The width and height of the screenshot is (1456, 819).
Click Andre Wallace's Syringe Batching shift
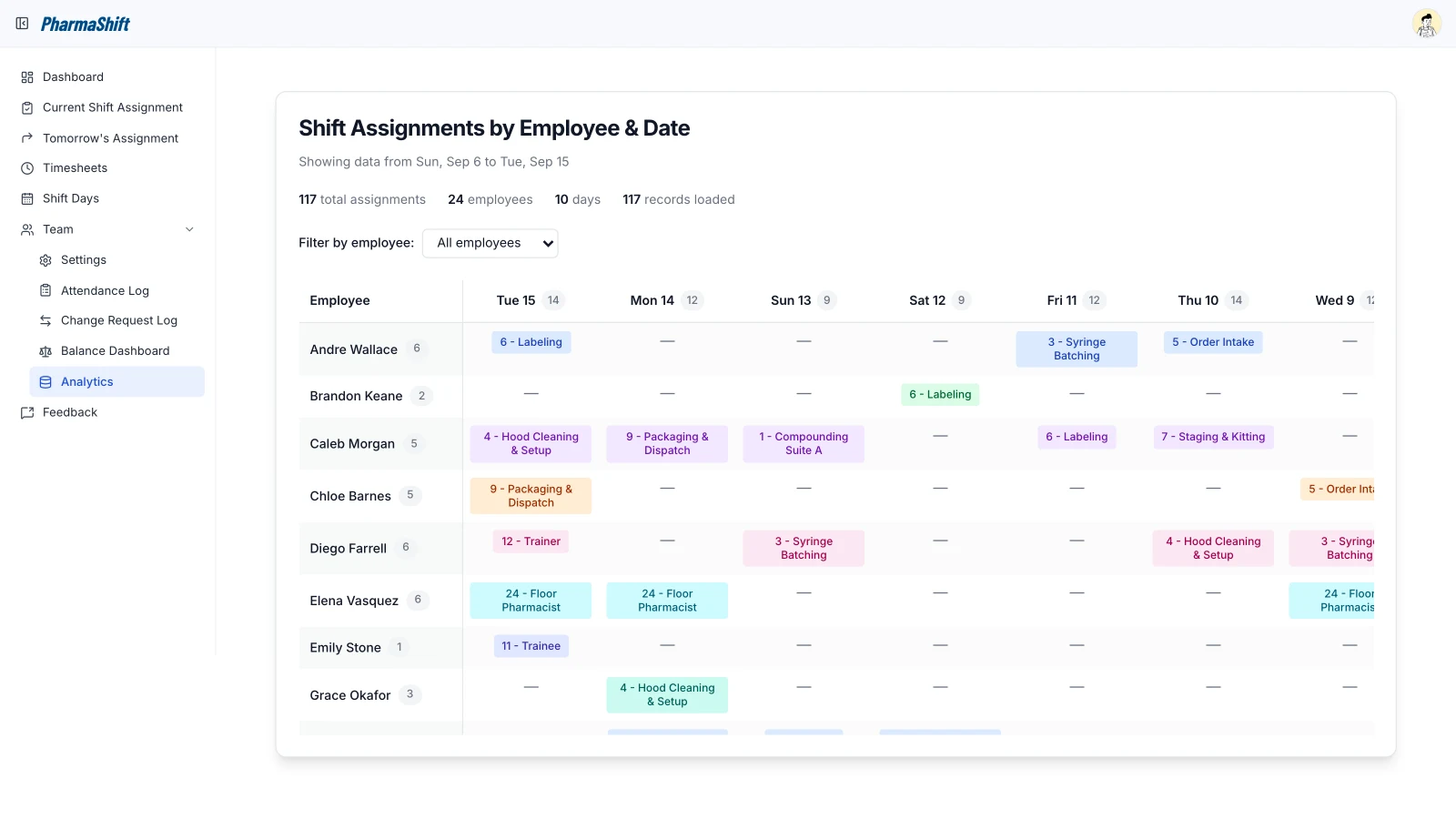click(1077, 349)
